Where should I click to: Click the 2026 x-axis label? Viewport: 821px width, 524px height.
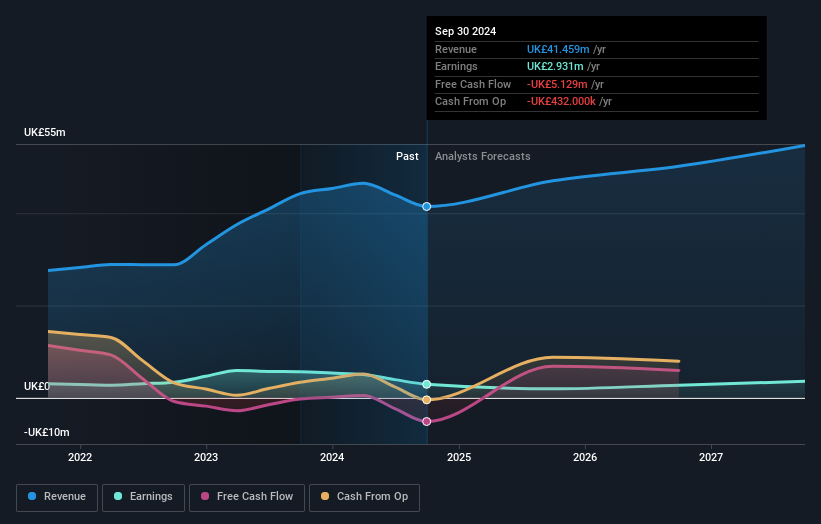coord(585,458)
